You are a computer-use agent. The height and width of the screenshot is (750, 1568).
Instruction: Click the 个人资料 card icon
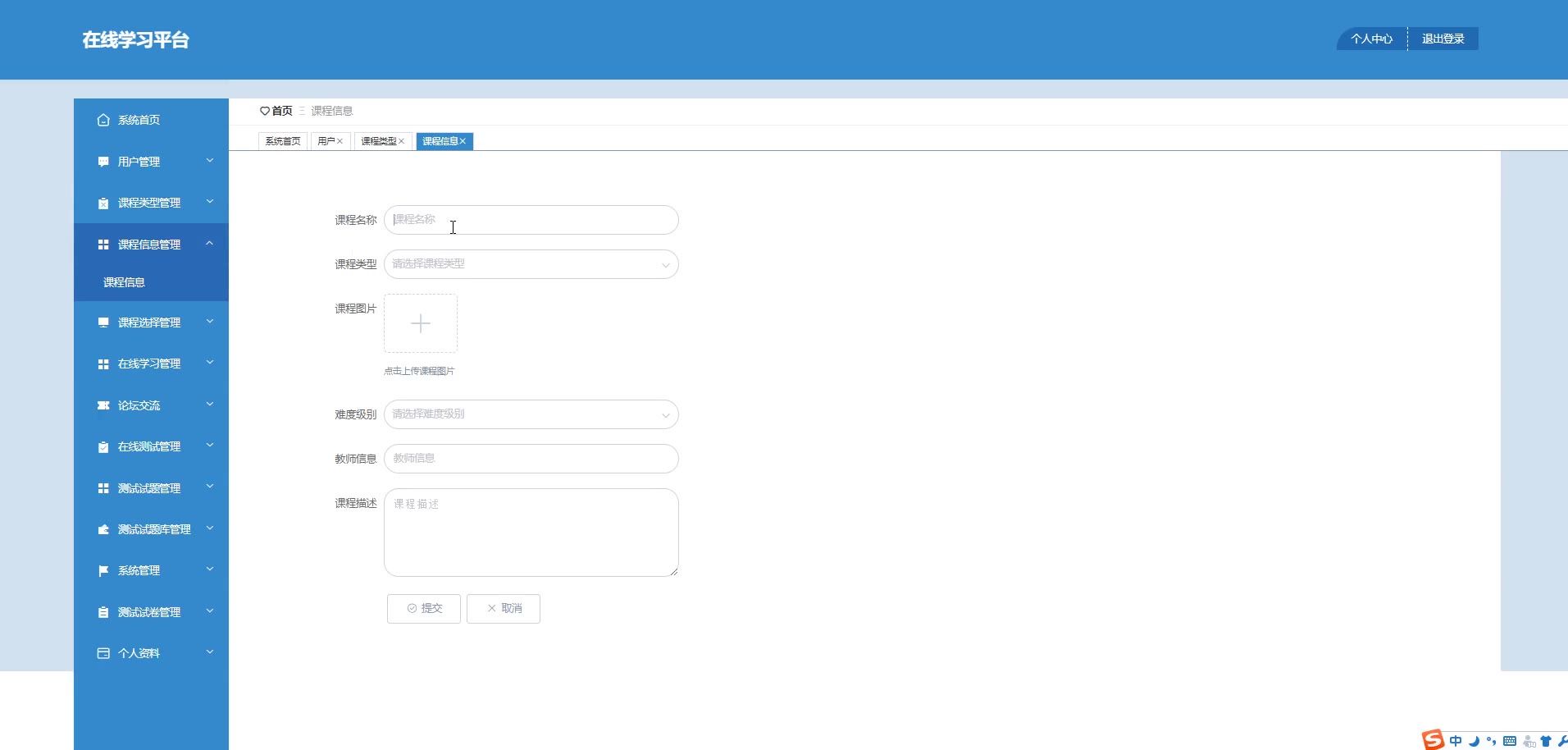103,653
